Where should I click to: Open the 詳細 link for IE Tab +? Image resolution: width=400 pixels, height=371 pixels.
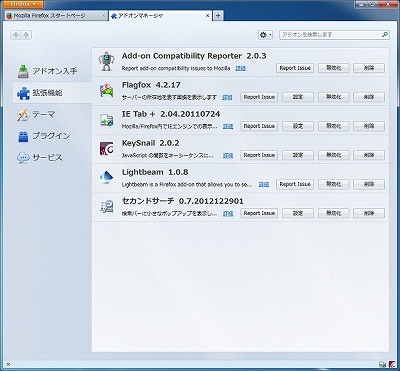point(228,126)
